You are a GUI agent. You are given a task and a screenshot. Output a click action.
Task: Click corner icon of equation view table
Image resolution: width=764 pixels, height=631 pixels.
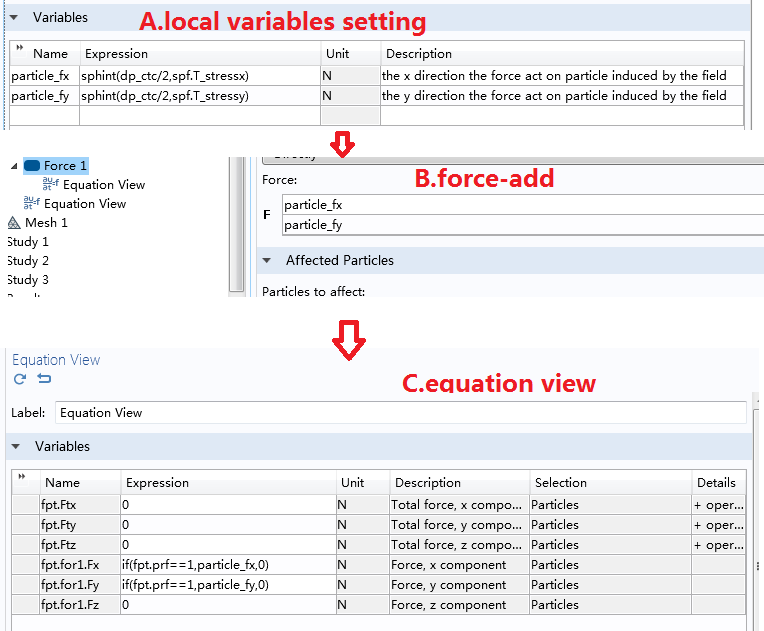point(23,478)
